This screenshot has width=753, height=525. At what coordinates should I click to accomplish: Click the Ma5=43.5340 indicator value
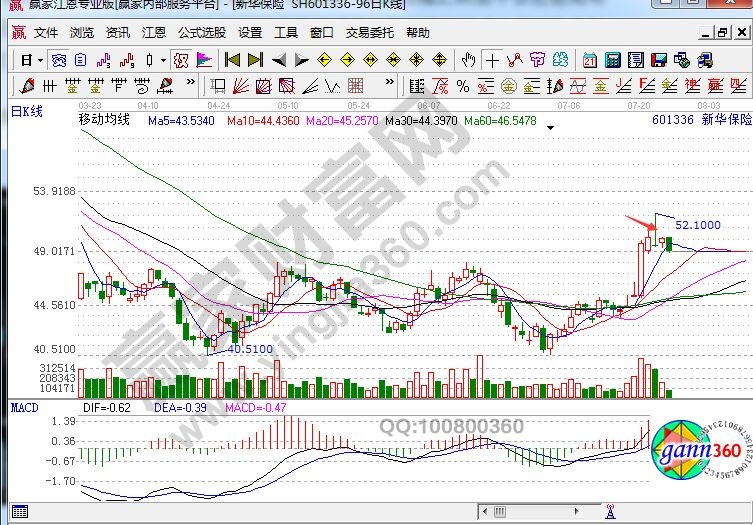(x=181, y=121)
